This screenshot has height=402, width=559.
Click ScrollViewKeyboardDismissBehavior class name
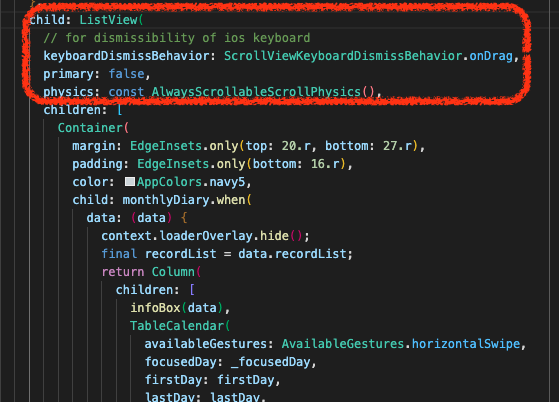pyautogui.click(x=343, y=56)
